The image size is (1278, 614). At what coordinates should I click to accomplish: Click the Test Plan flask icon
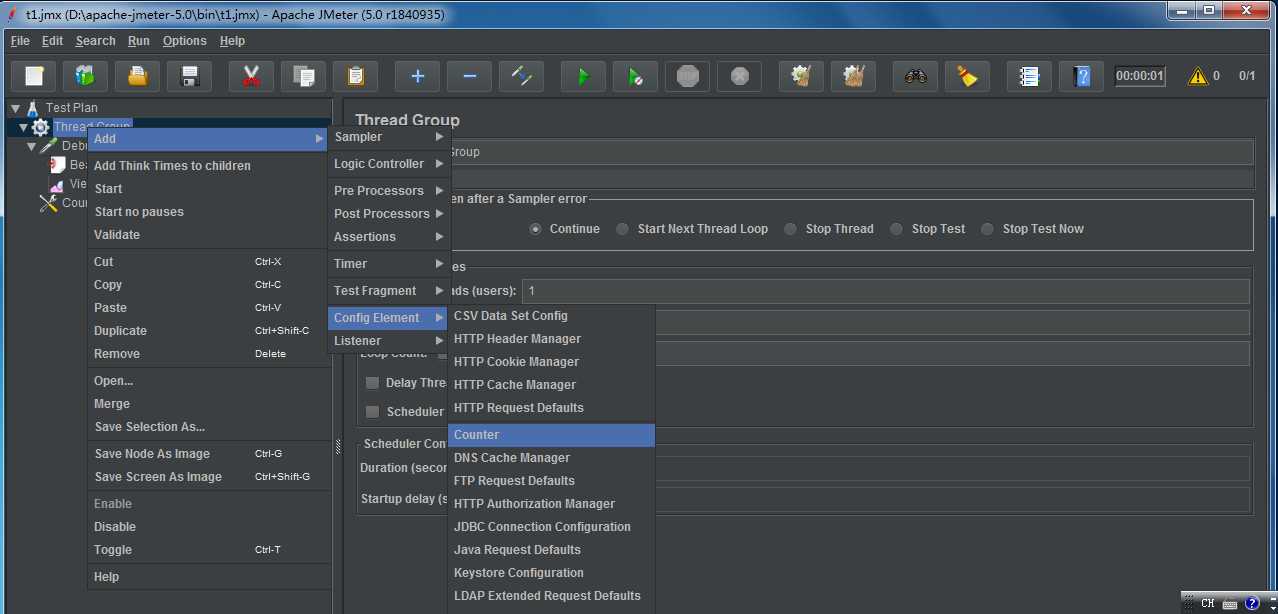point(33,108)
